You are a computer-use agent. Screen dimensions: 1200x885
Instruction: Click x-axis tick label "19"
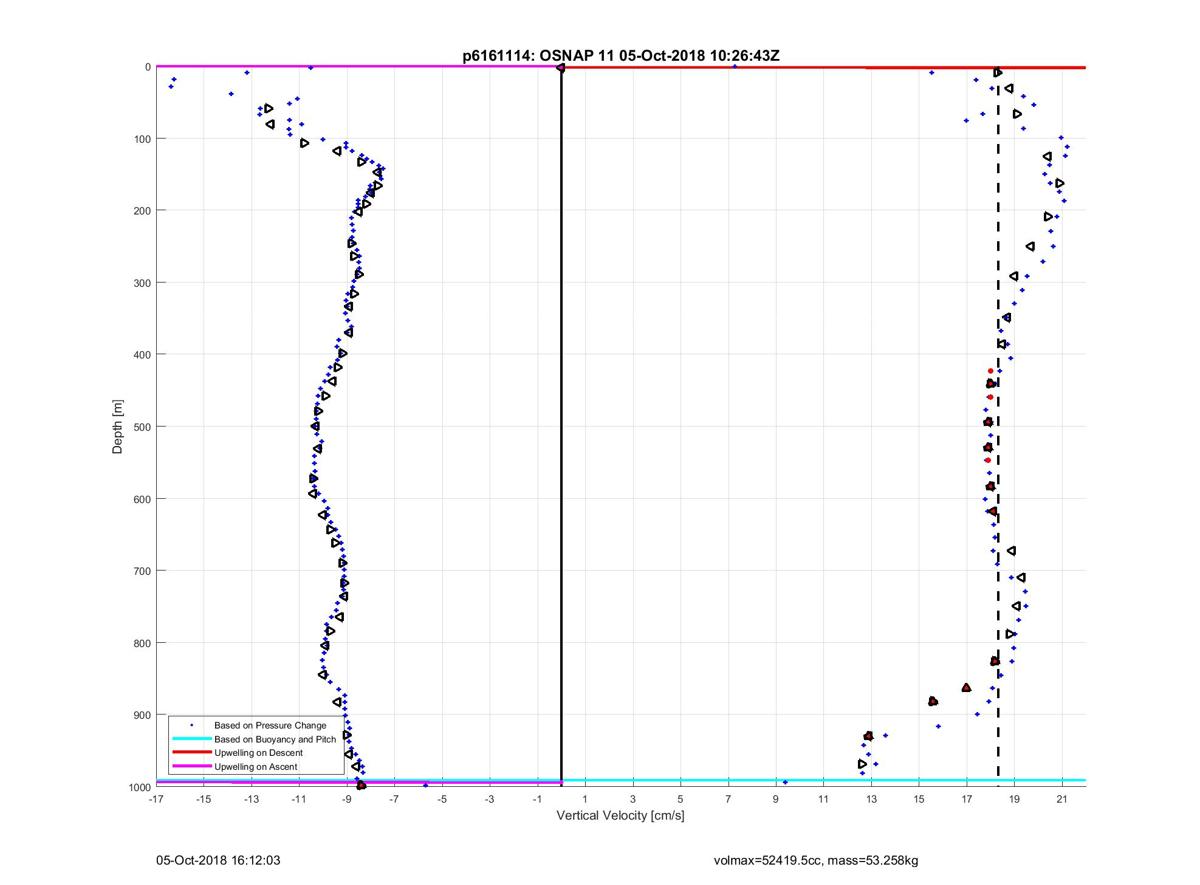1014,799
